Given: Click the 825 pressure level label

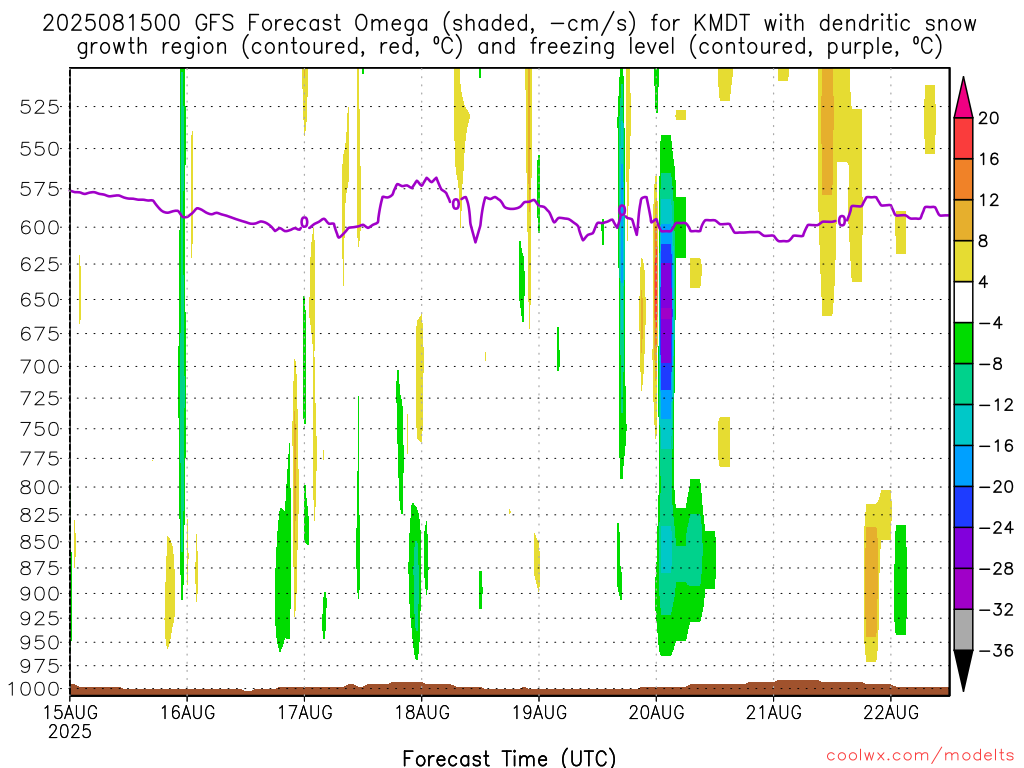Looking at the screenshot, I should pos(40,515).
